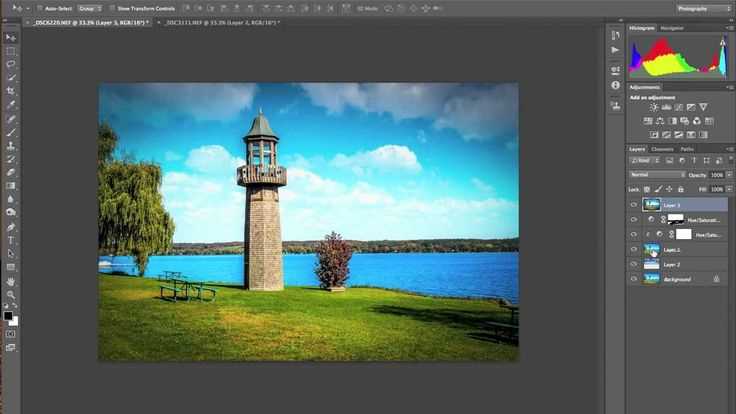This screenshot has height=414, width=736.
Task: Click the foreground color swatch
Action: pos(8,316)
